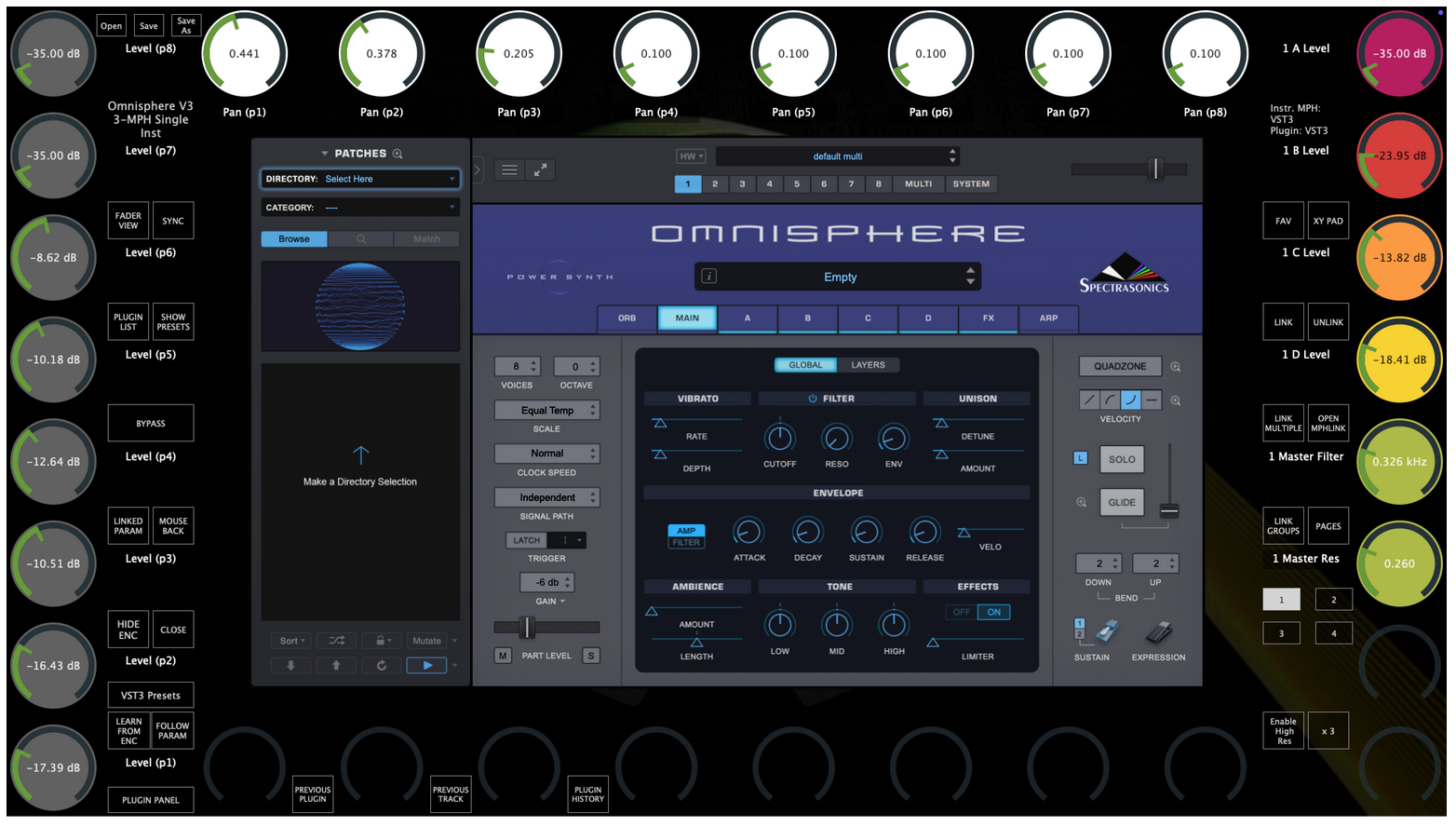Click the VST3 Presets button
The image size is (1456, 827).
point(151,696)
